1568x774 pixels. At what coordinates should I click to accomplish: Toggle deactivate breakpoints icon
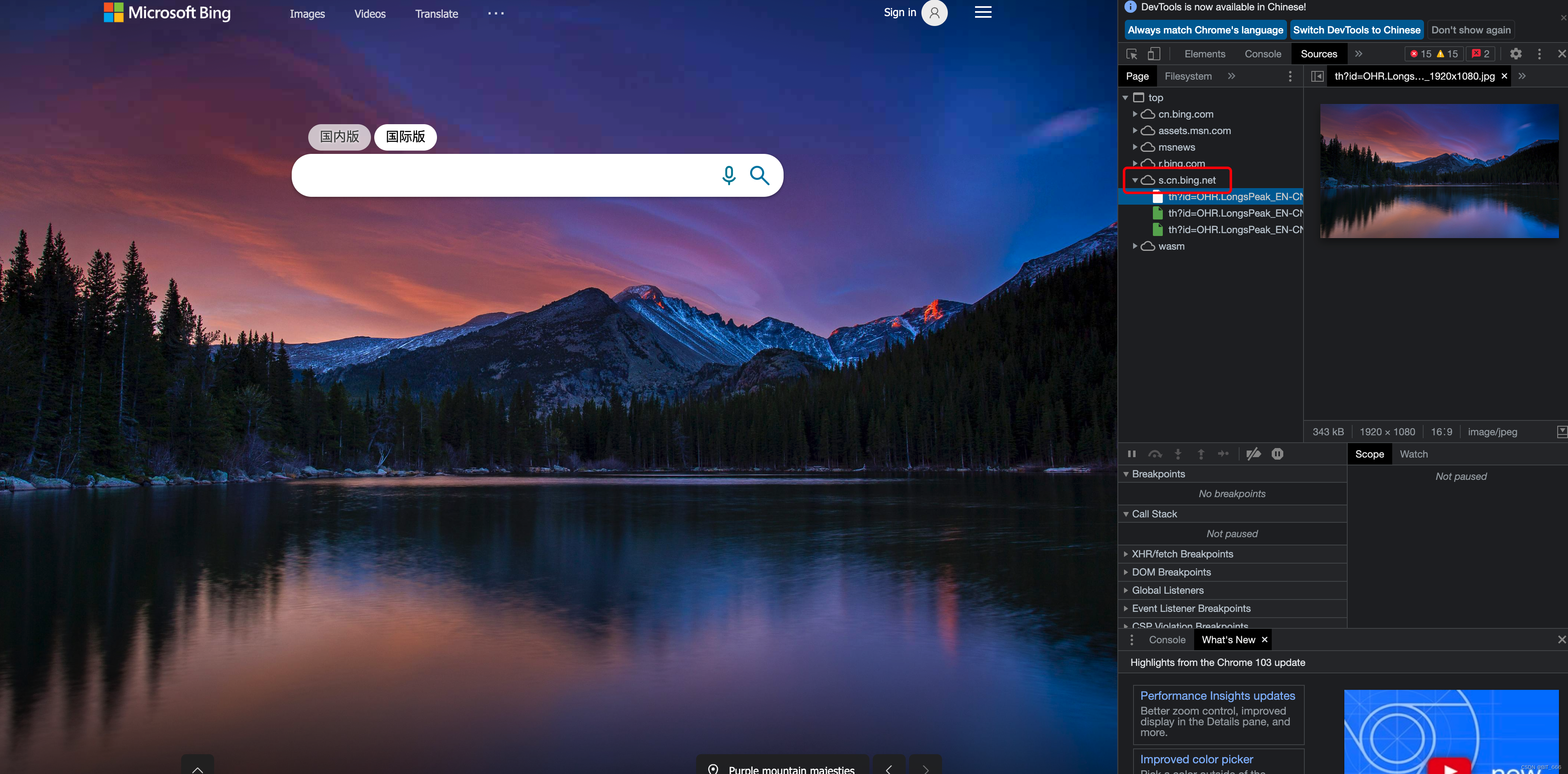1253,454
